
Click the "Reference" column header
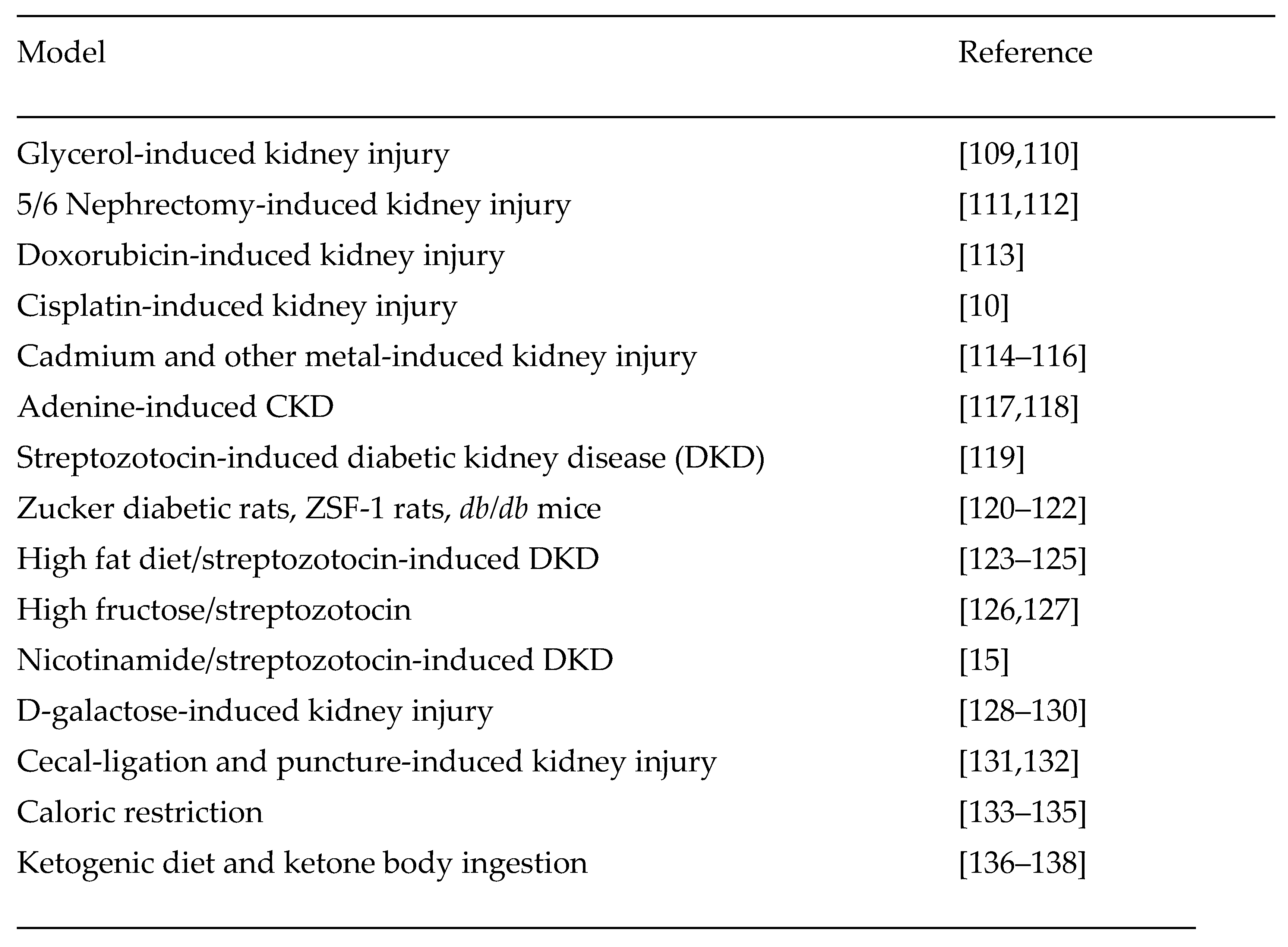click(1025, 53)
